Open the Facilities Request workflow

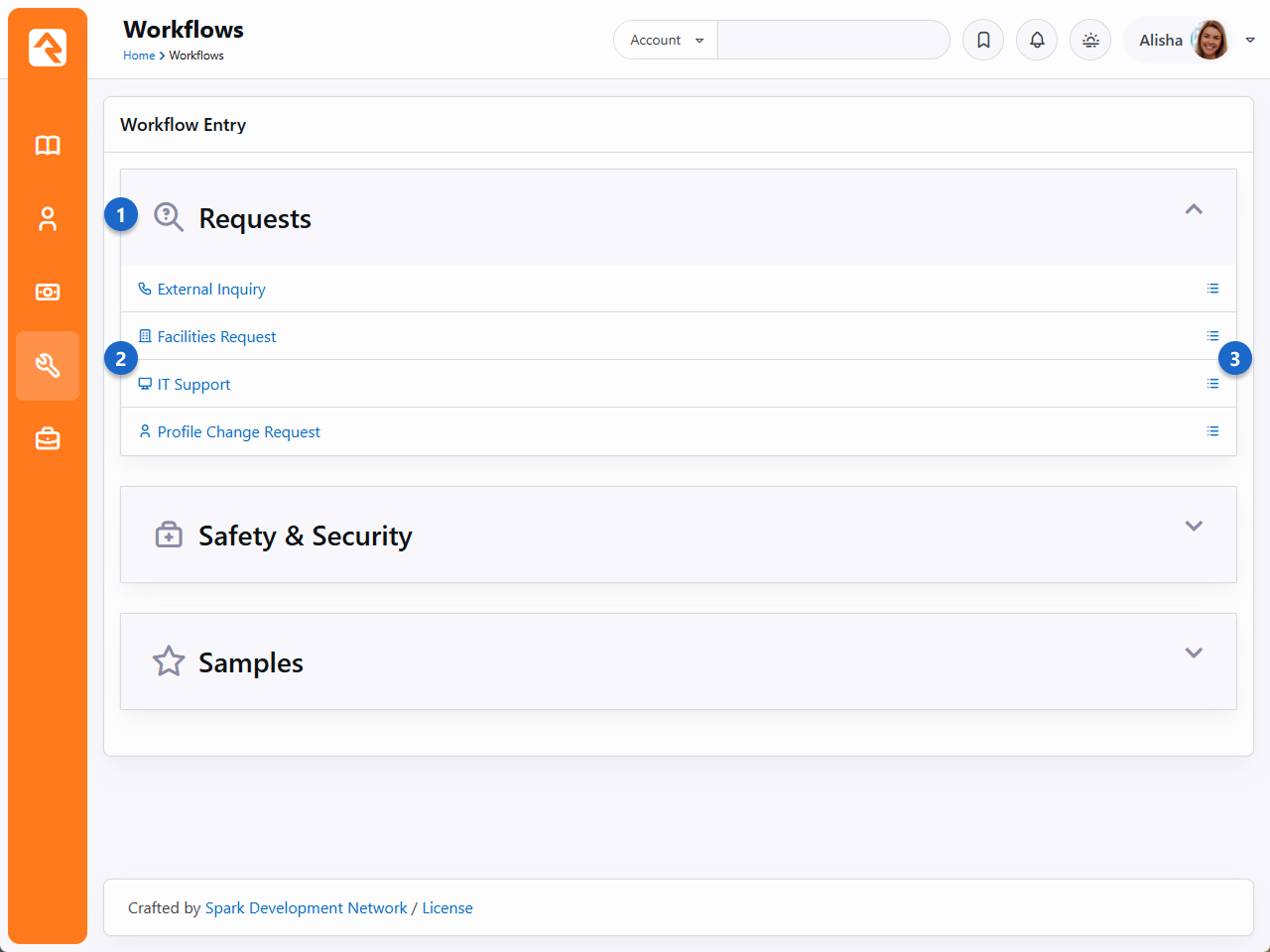click(216, 337)
